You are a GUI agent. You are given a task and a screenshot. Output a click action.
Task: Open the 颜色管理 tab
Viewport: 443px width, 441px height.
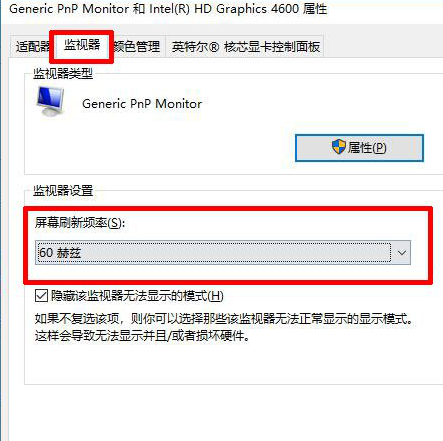click(137, 46)
